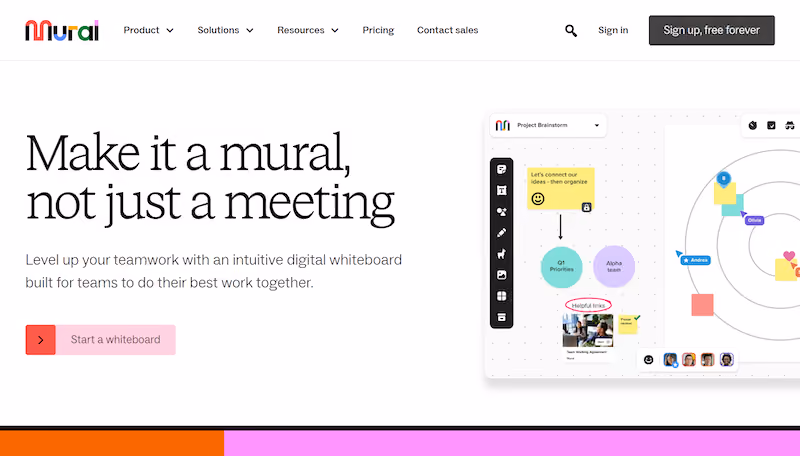Click the red arrow next to Start a whiteboard
The width and height of the screenshot is (800, 456).
pos(41,340)
